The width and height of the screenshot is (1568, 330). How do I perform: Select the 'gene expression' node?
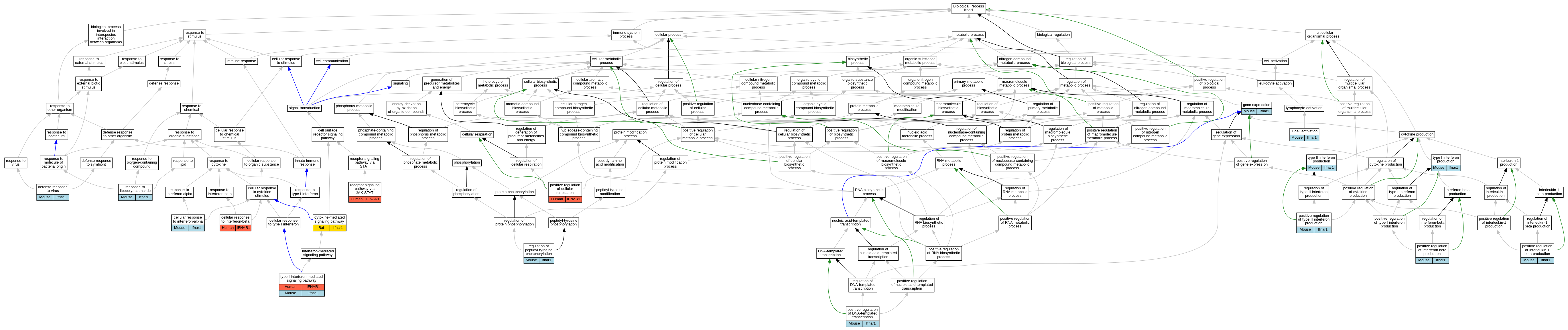pyautogui.click(x=1256, y=108)
